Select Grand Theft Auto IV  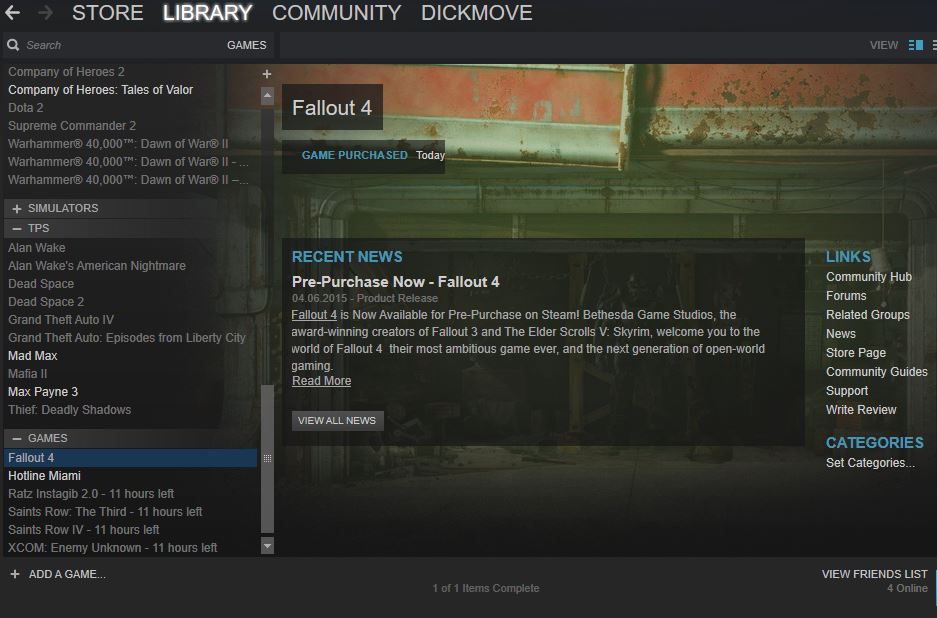tap(61, 320)
